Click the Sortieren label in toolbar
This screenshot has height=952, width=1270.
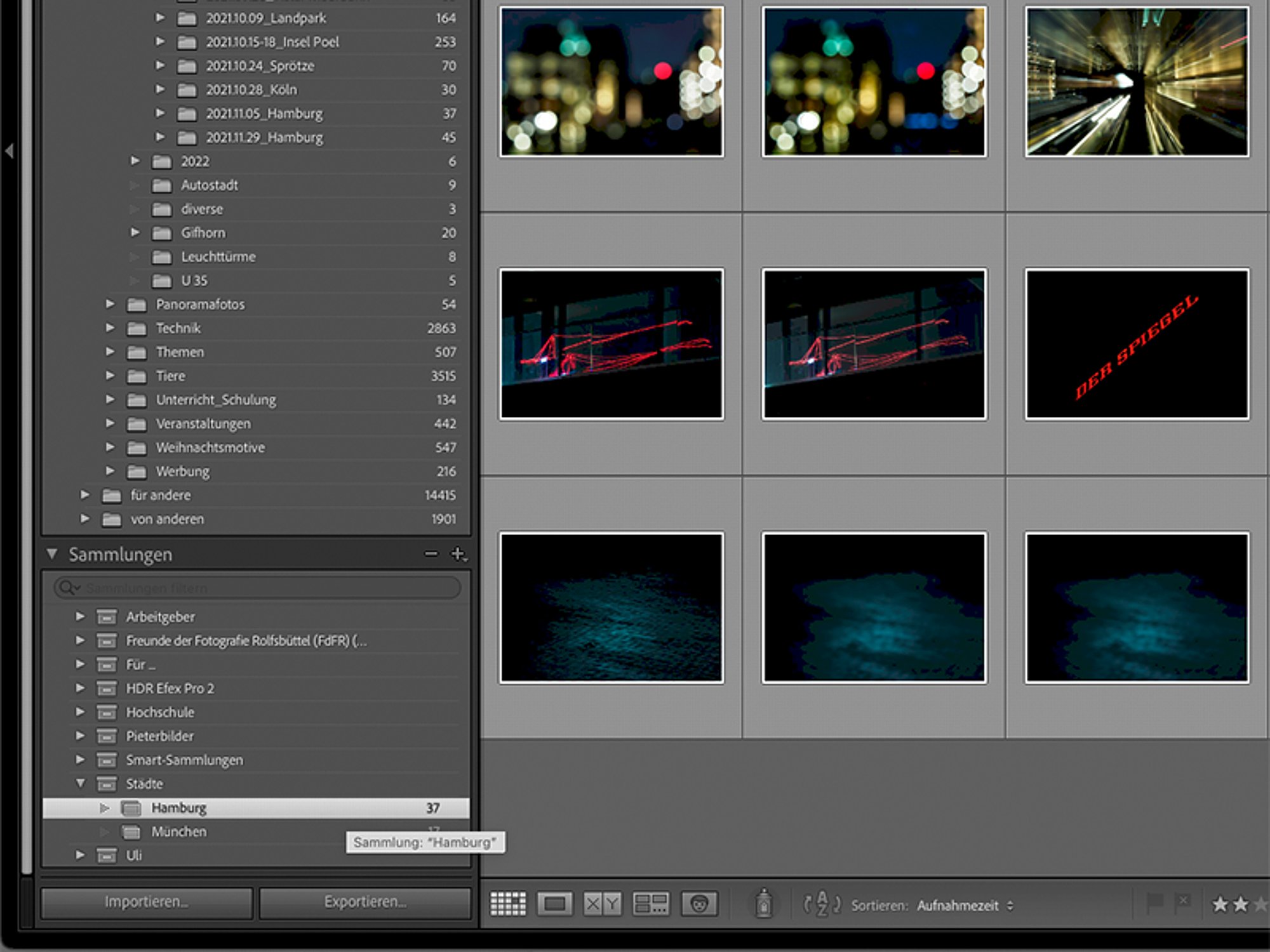tap(879, 906)
